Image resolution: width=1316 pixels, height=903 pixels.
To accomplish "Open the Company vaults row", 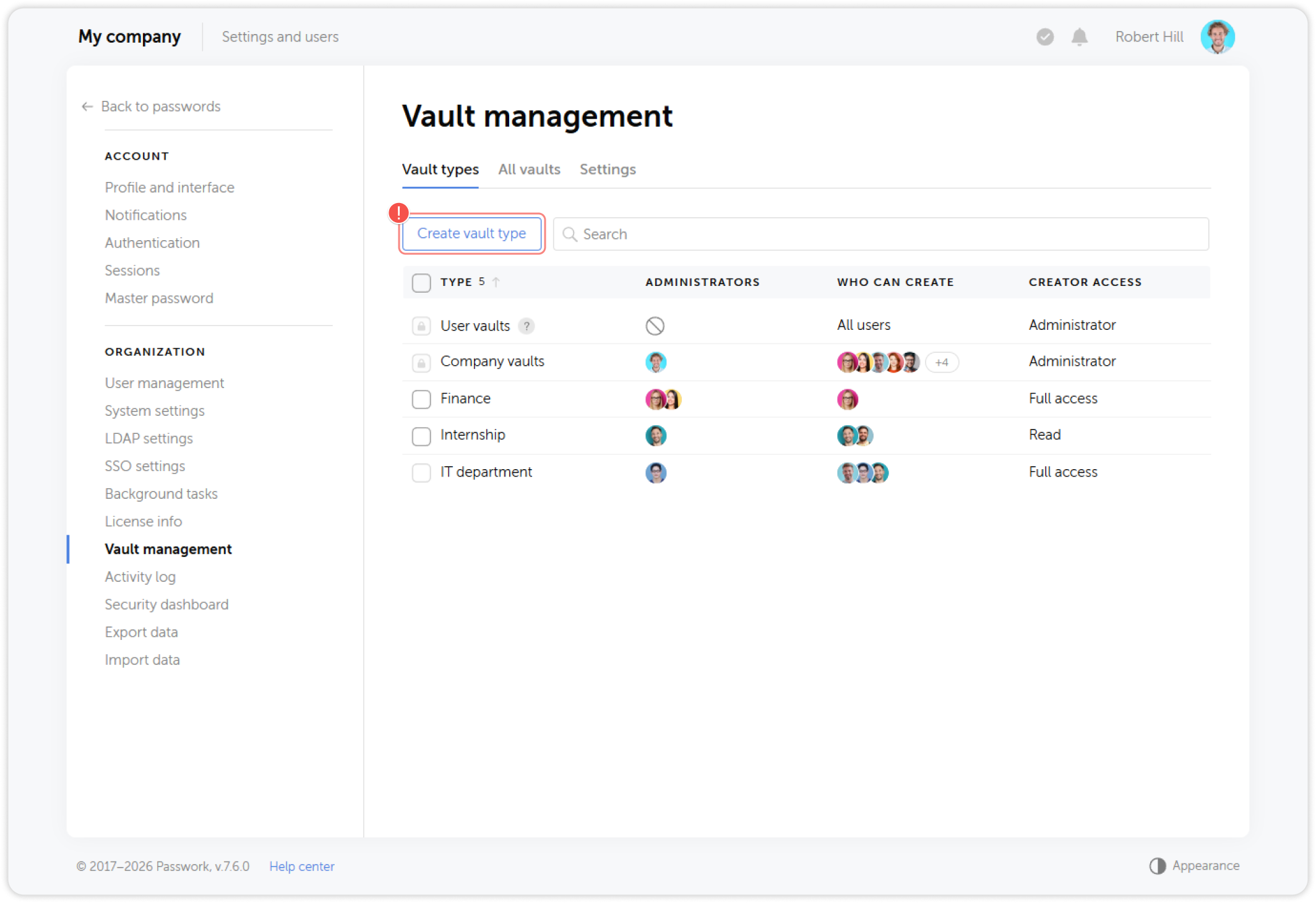I will [806, 362].
